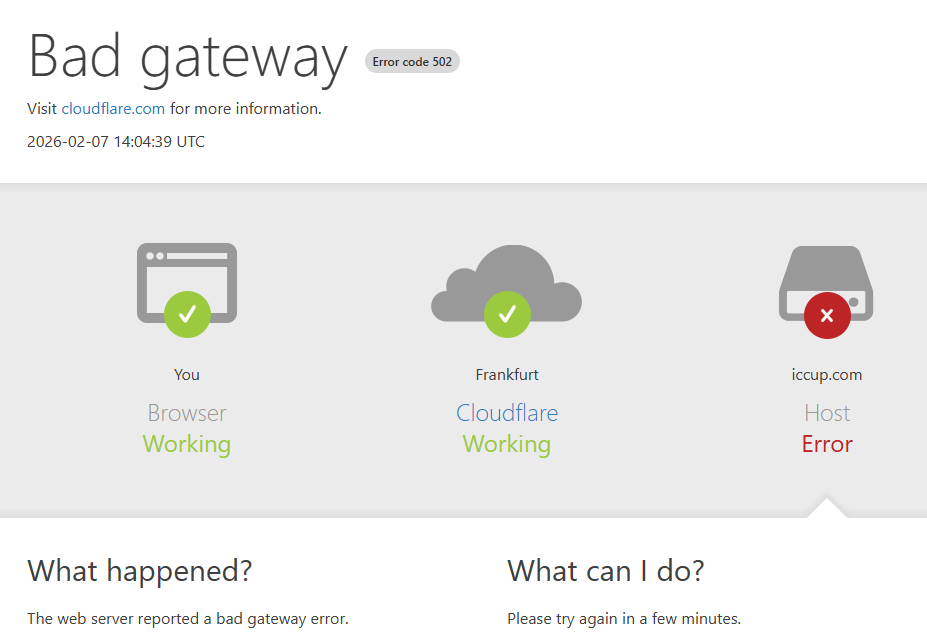Click the 'Frankfurt' location label
This screenshot has height=640, width=927.
click(507, 375)
